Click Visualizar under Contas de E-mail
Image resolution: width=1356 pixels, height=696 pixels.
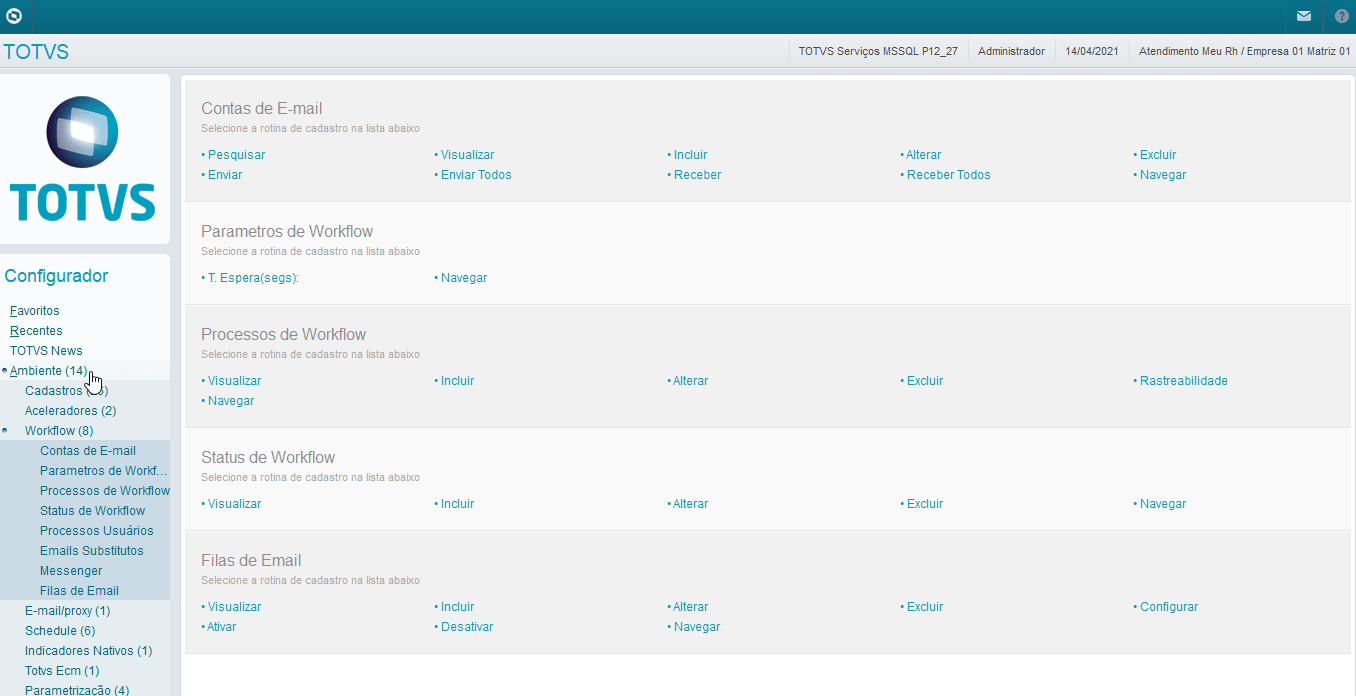click(x=467, y=155)
